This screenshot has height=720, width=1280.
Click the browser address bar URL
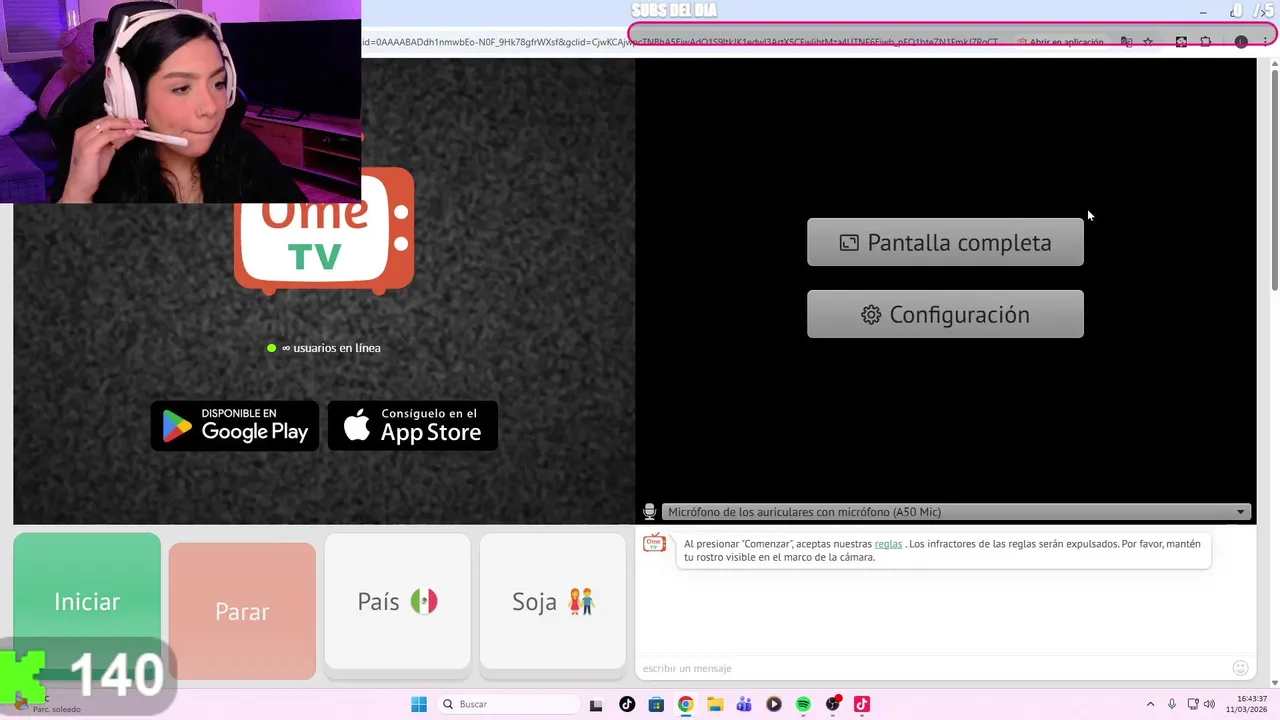point(680,42)
